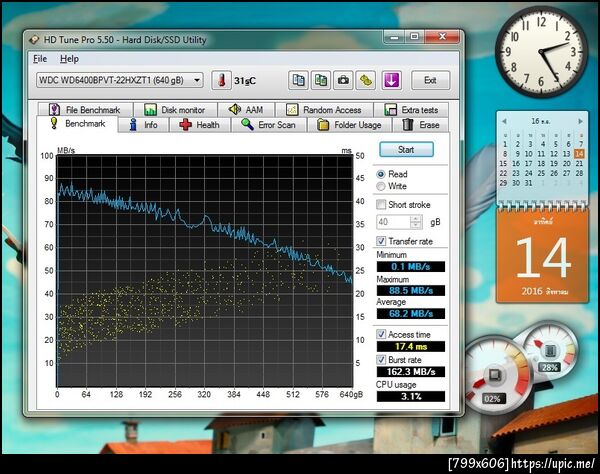Click the large orange date 14 gadget
Viewport: 600px width, 474px height.
point(542,255)
